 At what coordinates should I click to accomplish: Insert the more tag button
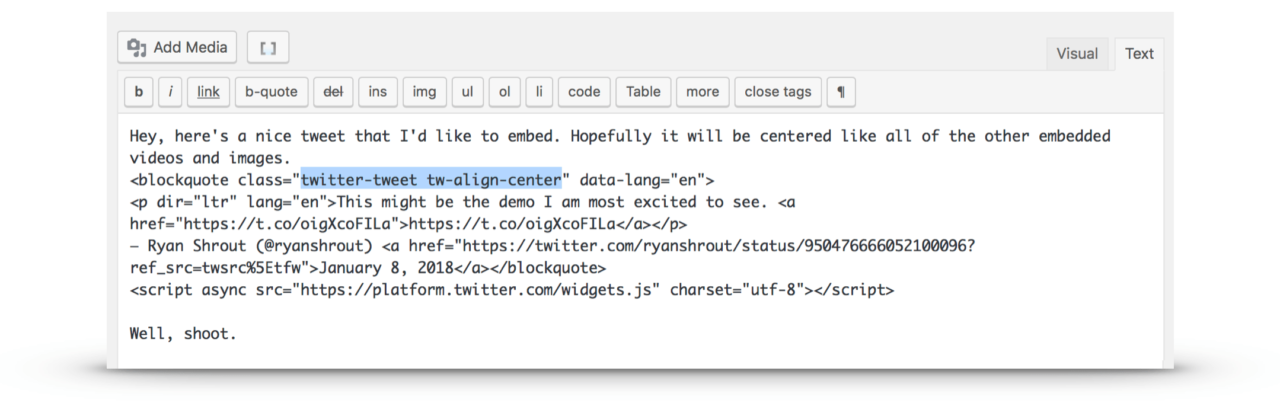pyautogui.click(x=702, y=92)
